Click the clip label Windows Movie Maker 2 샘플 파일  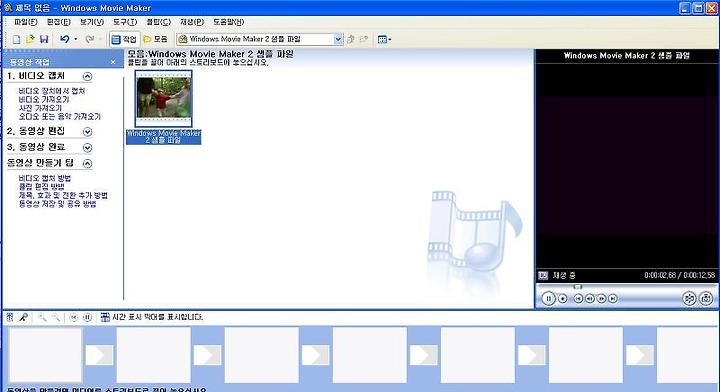coord(163,136)
